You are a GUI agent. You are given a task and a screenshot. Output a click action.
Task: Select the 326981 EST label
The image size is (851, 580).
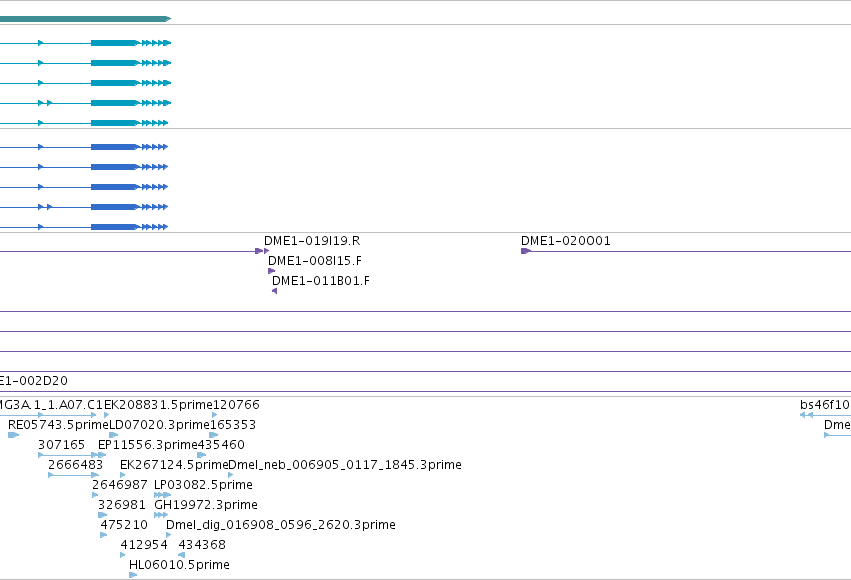[x=122, y=505]
